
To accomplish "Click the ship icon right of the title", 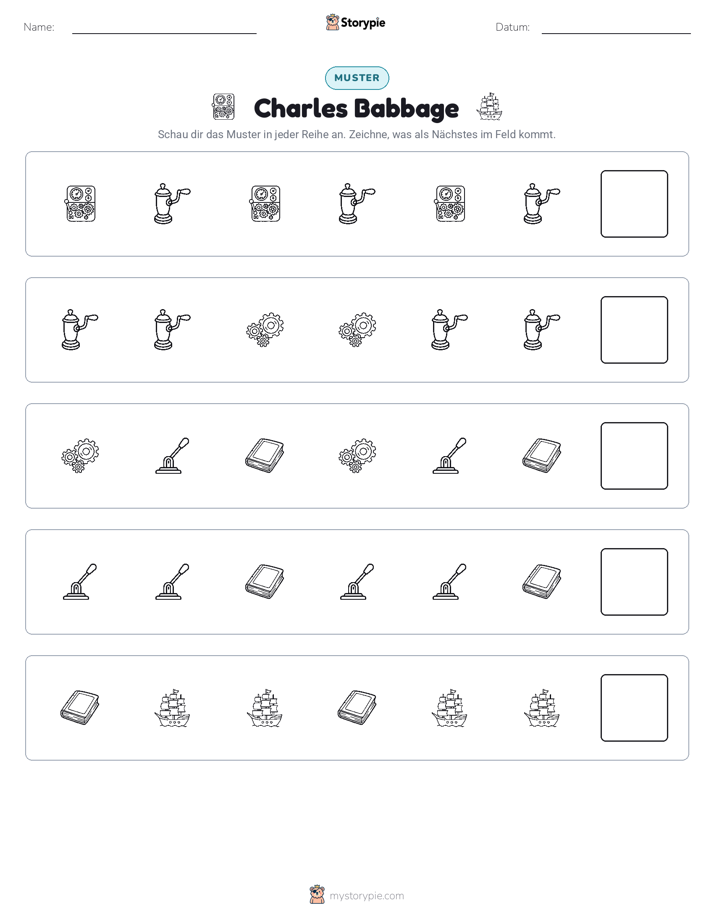I will click(x=489, y=107).
